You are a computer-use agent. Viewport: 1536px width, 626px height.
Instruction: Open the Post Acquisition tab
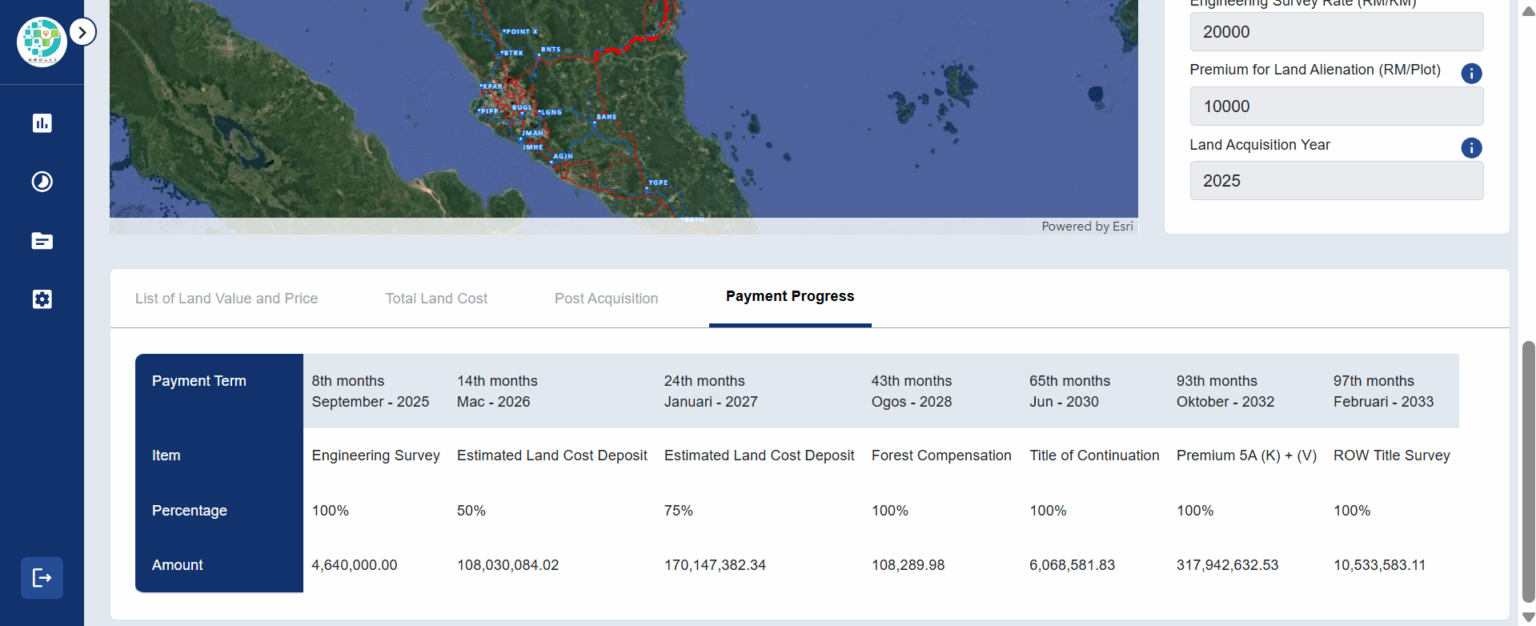[606, 298]
